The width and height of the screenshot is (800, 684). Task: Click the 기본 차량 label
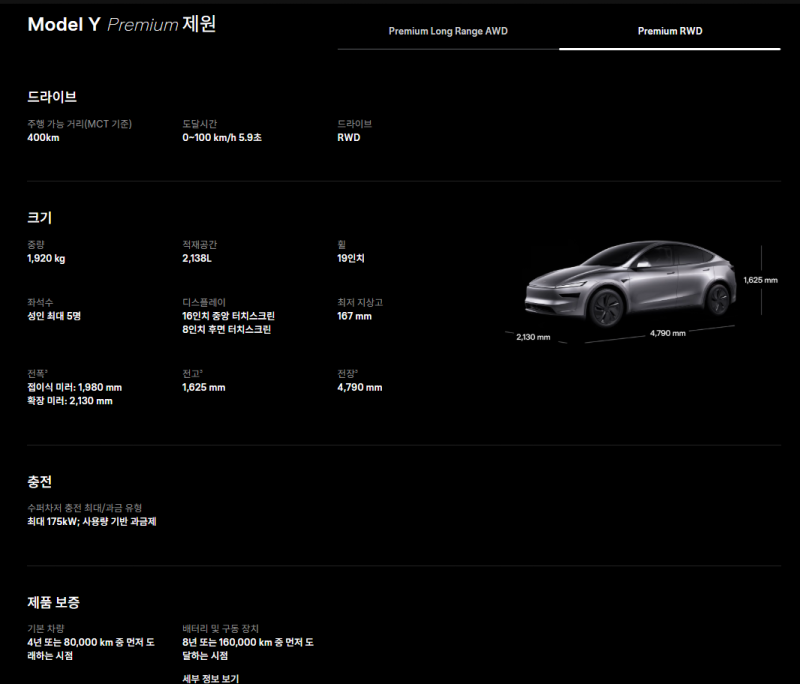coord(45,629)
